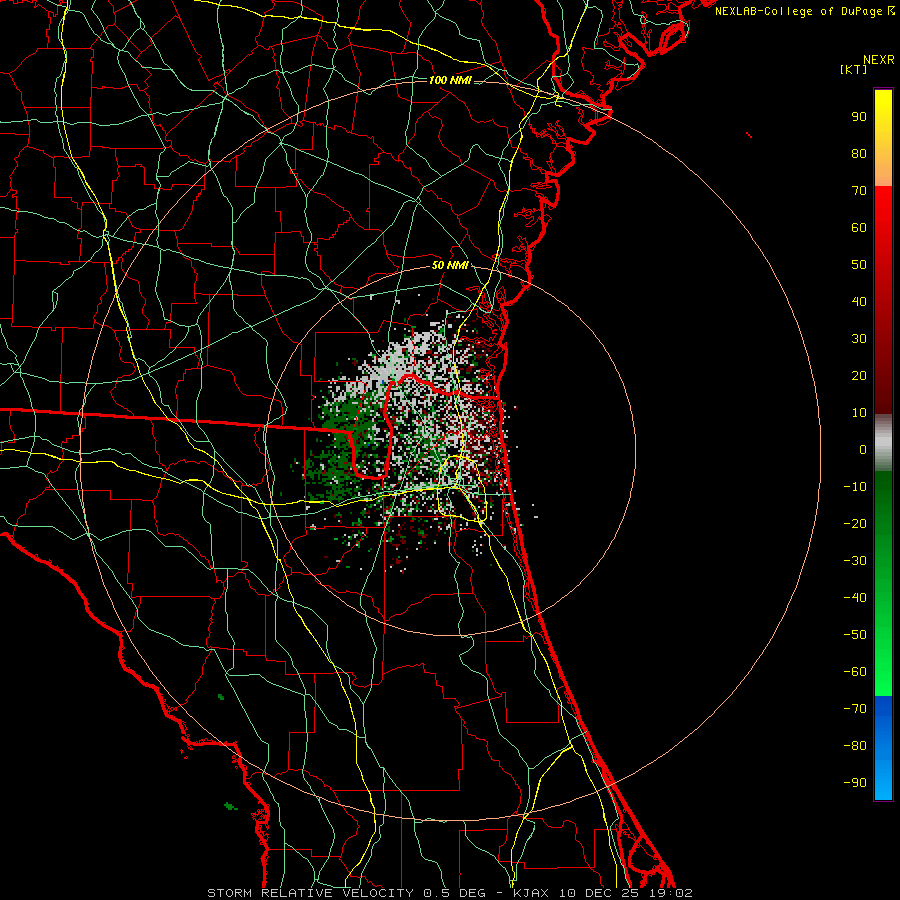The width and height of the screenshot is (900, 900).
Task: Click the -10 value on velocity scale
Action: point(855,487)
